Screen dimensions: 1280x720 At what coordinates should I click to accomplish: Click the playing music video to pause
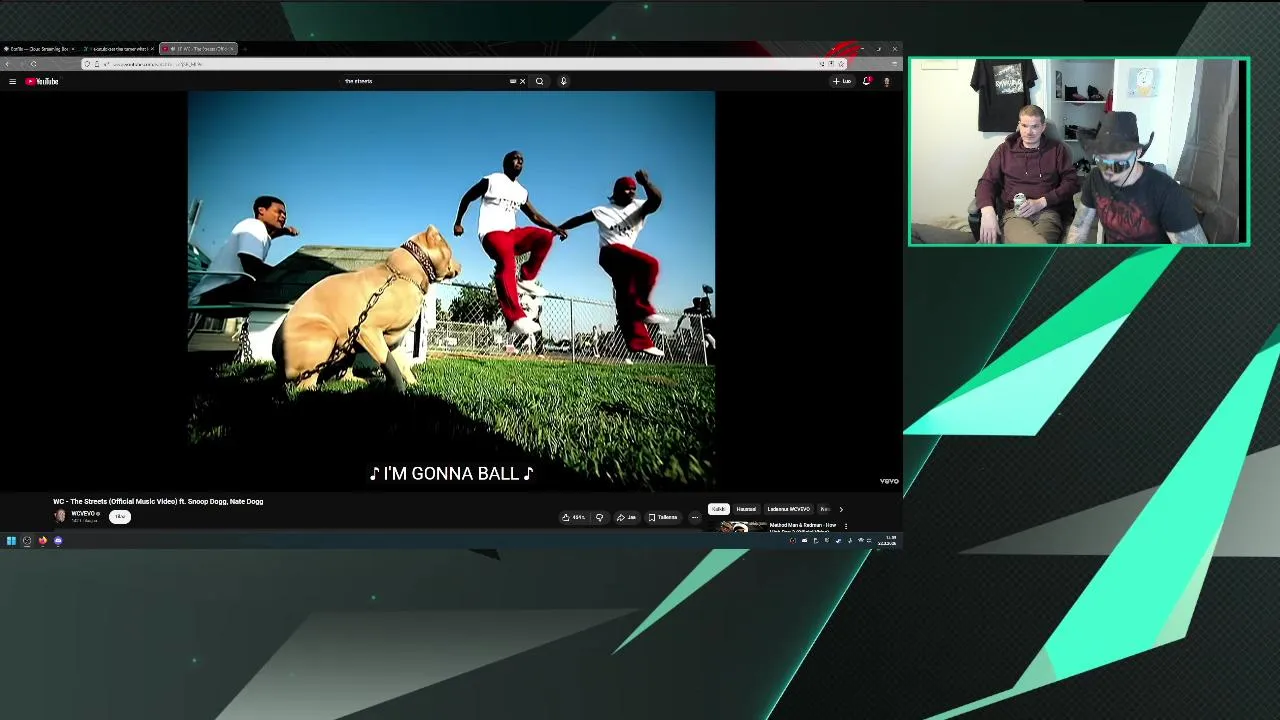pyautogui.click(x=451, y=290)
